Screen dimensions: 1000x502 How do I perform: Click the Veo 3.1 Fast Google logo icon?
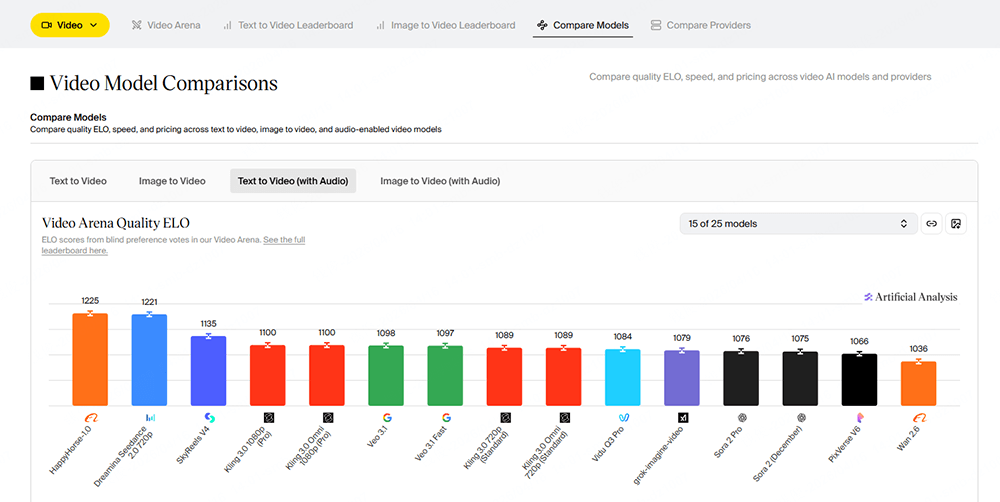(x=446, y=418)
